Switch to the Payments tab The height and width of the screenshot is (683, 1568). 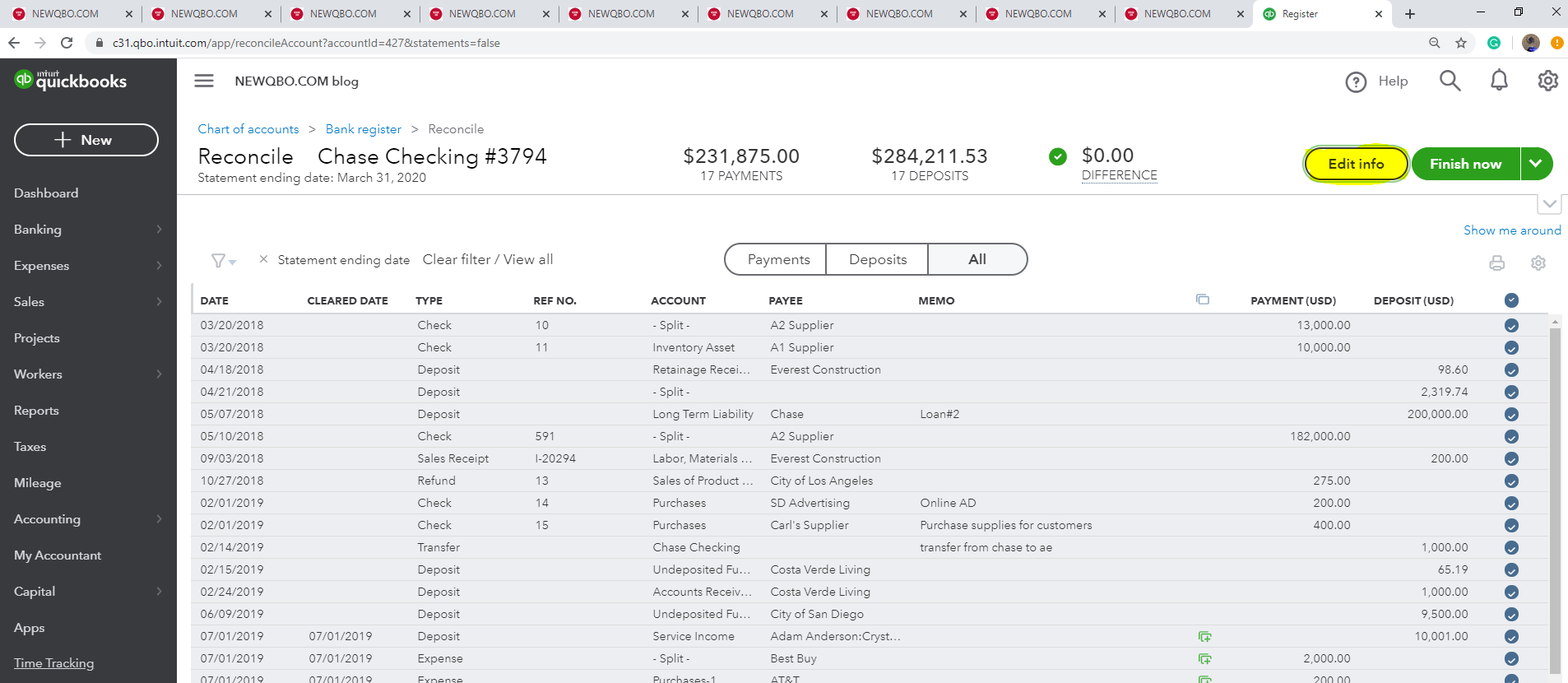(x=778, y=259)
